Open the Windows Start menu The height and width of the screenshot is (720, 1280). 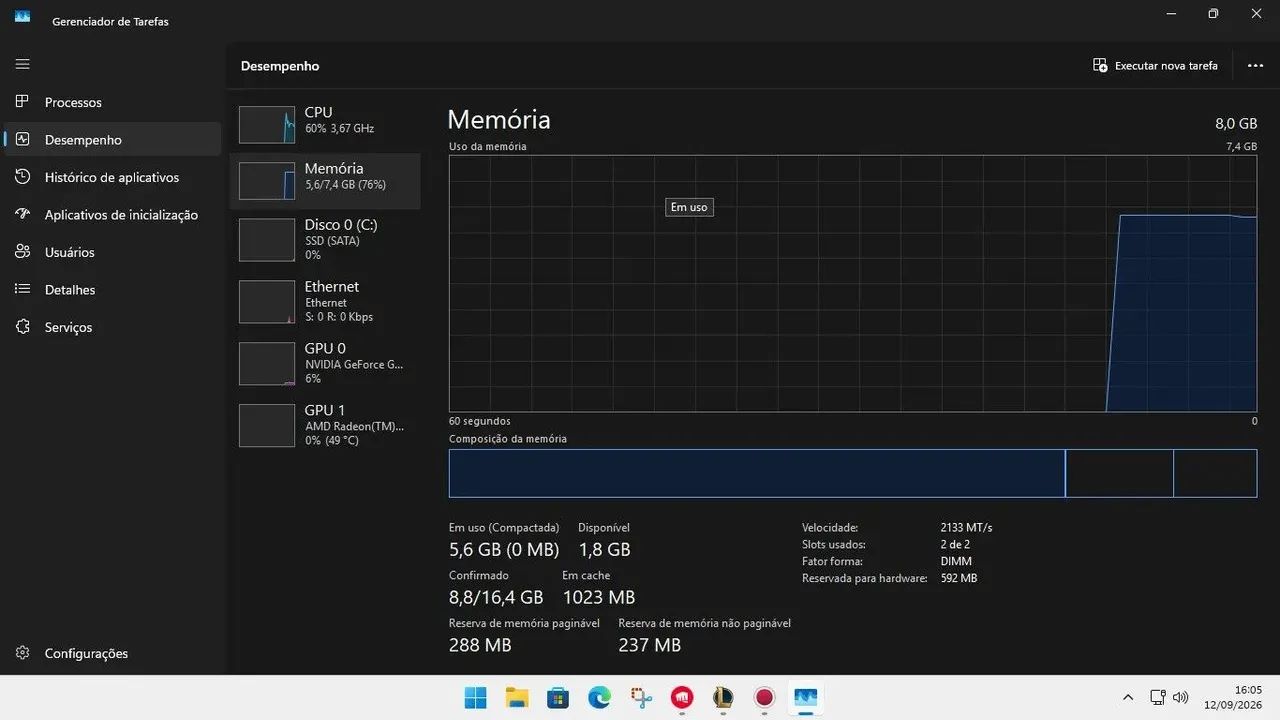click(x=476, y=697)
